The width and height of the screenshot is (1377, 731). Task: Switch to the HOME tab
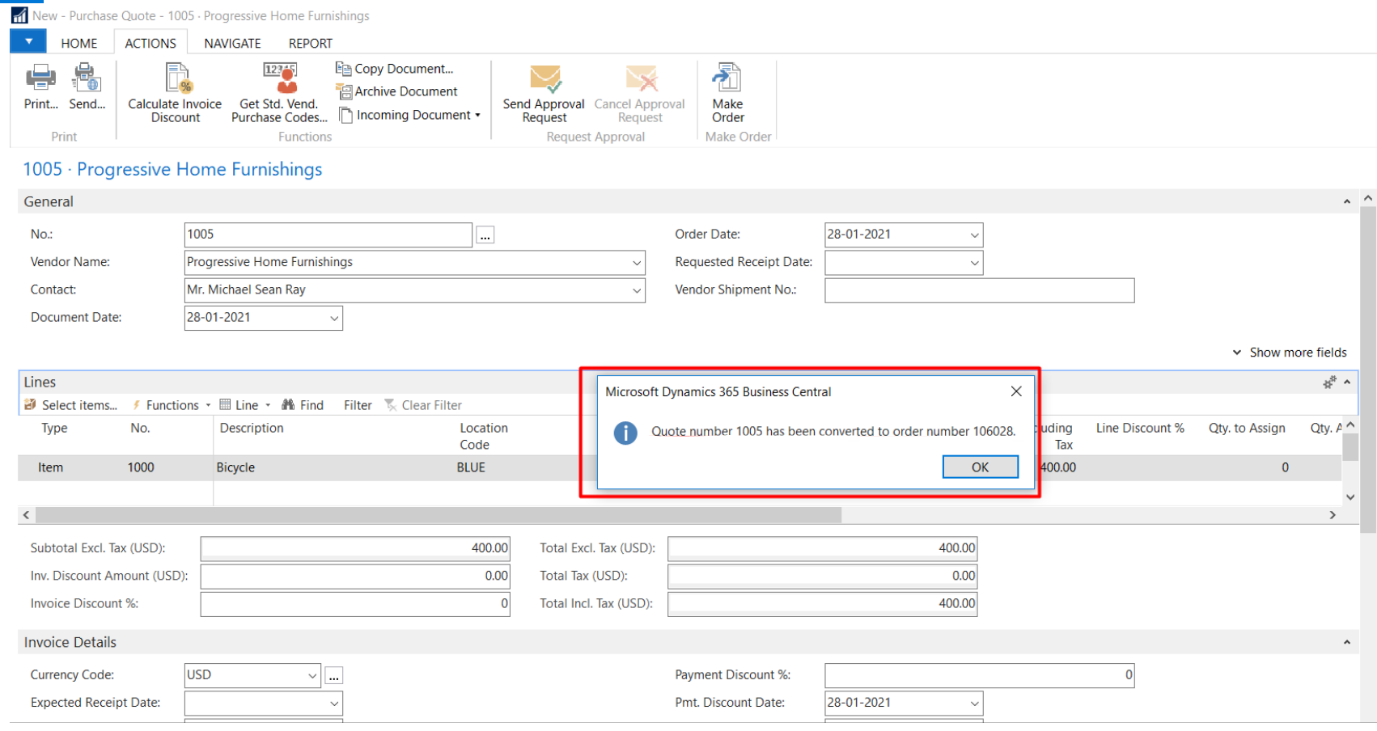[x=79, y=43]
